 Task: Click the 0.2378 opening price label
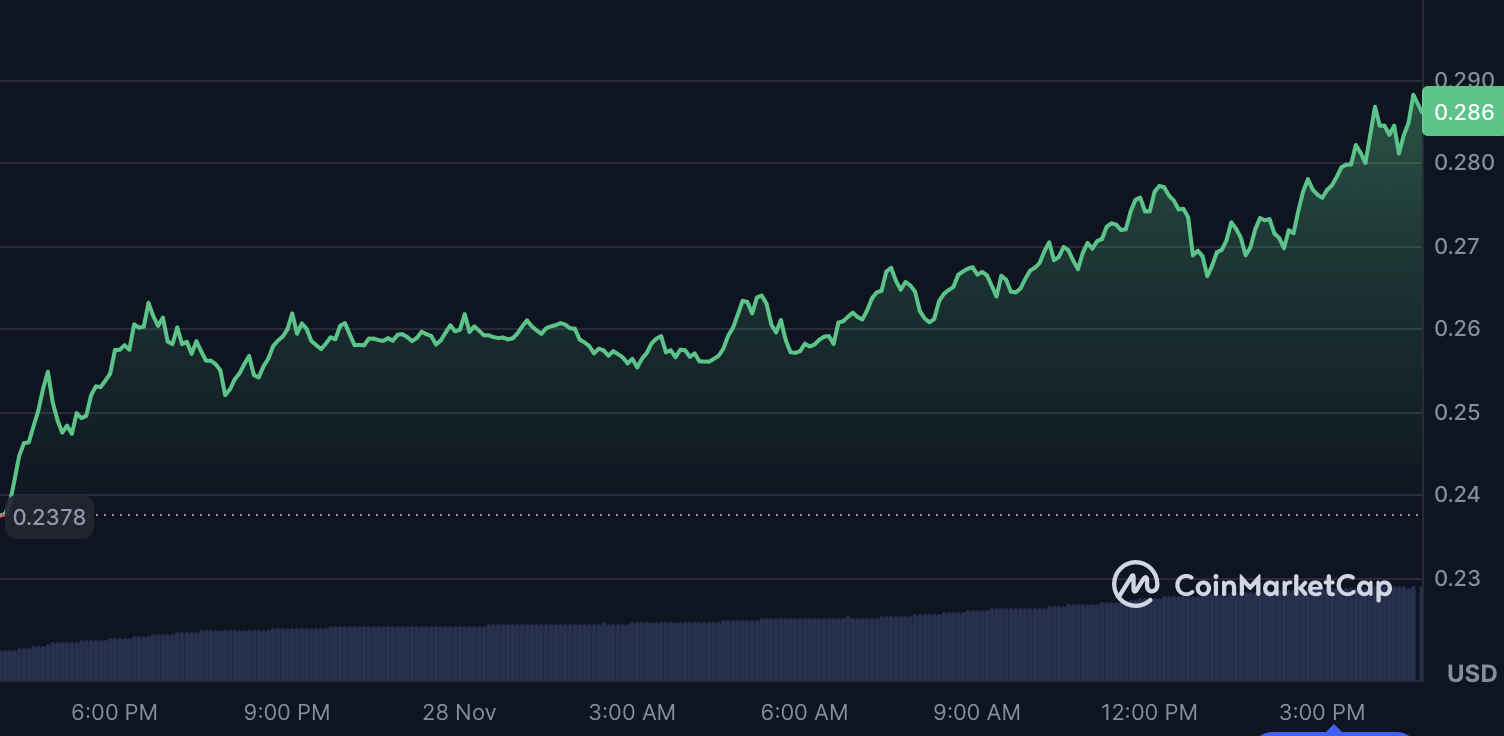click(x=49, y=517)
